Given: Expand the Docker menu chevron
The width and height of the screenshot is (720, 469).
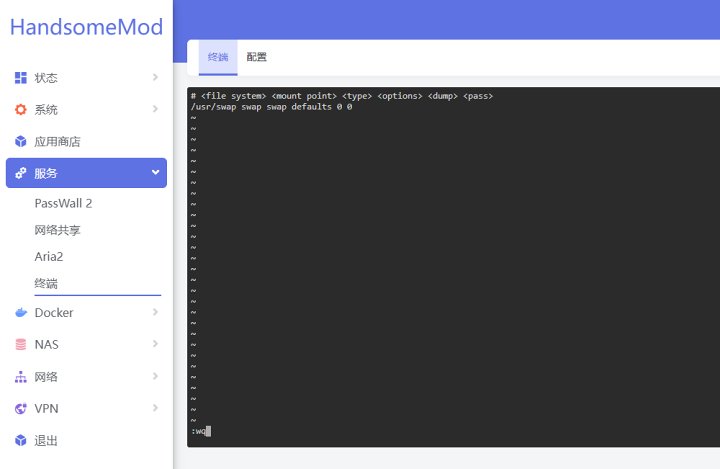Looking at the screenshot, I should [x=155, y=312].
